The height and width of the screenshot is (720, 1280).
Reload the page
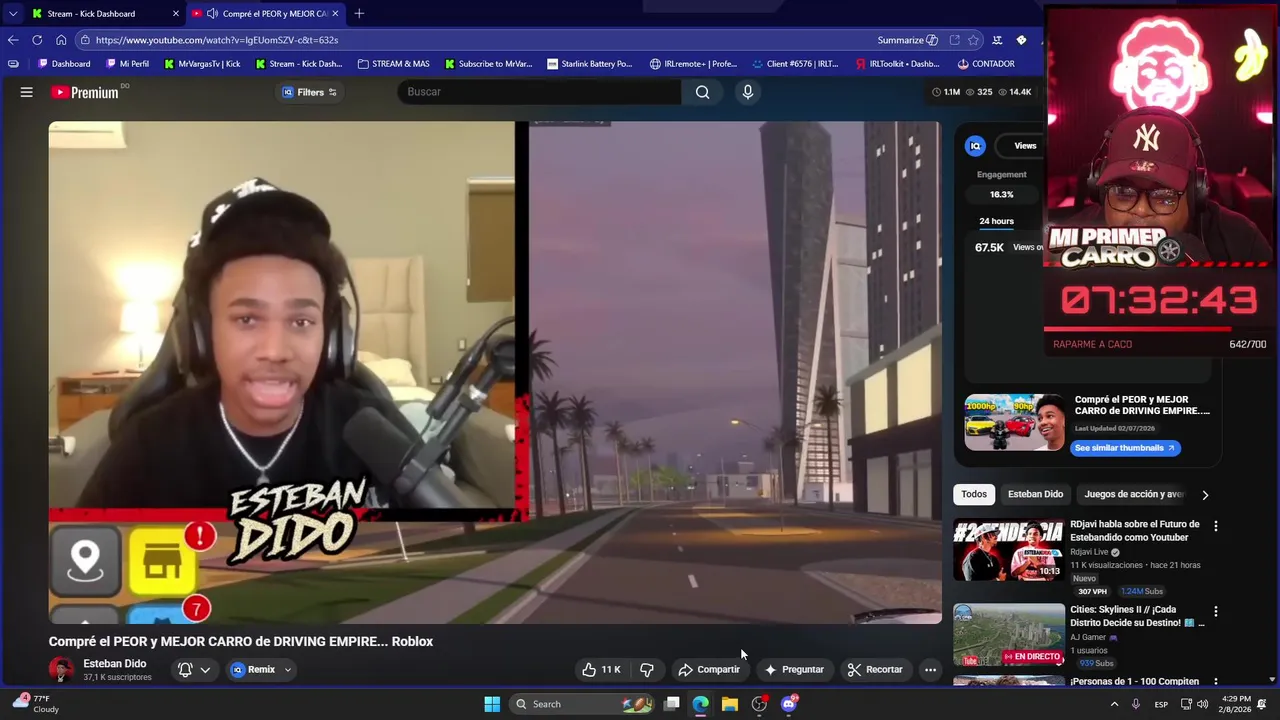coord(37,40)
